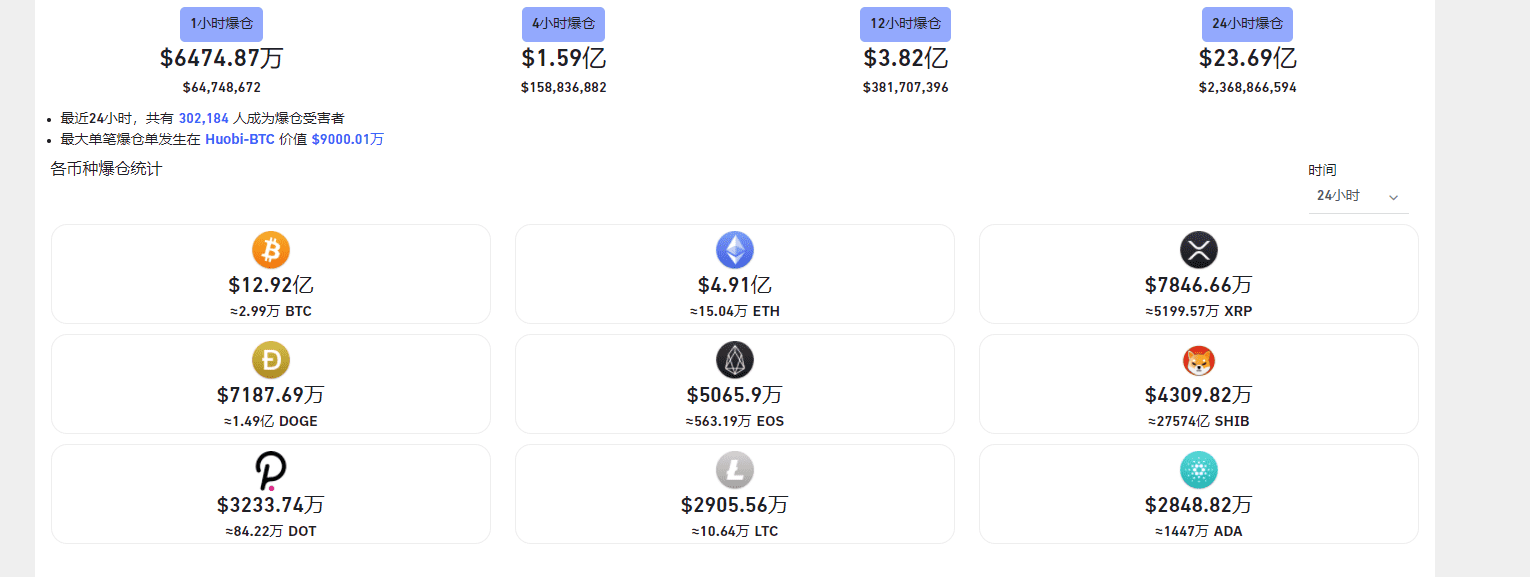Click the Ethereum diamond icon
This screenshot has width=1530, height=577.
click(735, 249)
